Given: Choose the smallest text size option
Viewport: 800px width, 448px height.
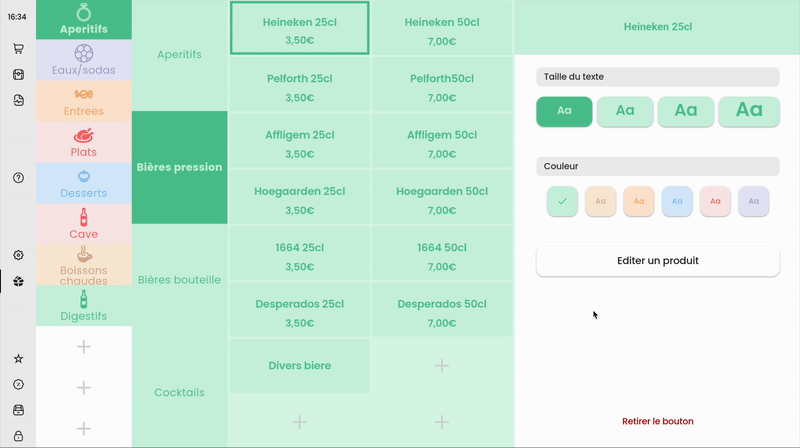Looking at the screenshot, I should (564, 111).
